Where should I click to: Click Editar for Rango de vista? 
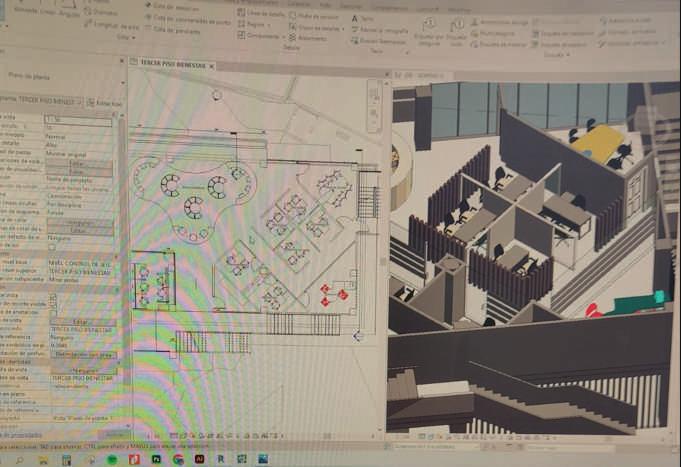[83, 322]
